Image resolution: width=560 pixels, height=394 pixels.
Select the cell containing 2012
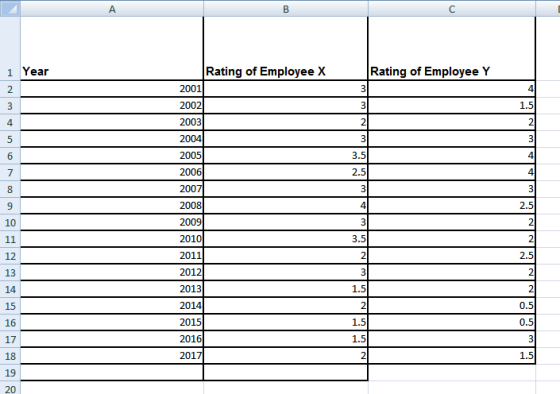point(112,272)
